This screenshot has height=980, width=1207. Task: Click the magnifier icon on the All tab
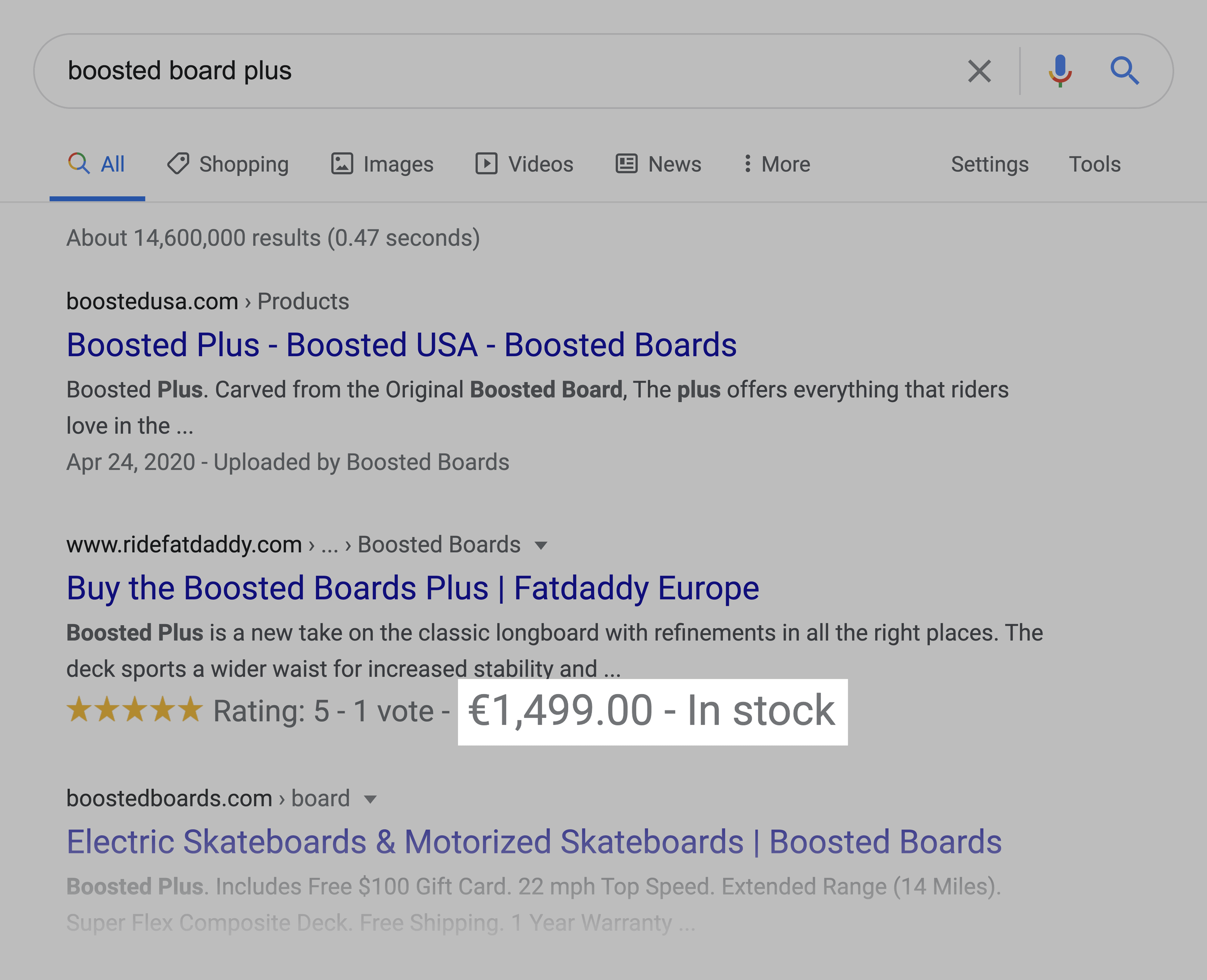pos(79,164)
